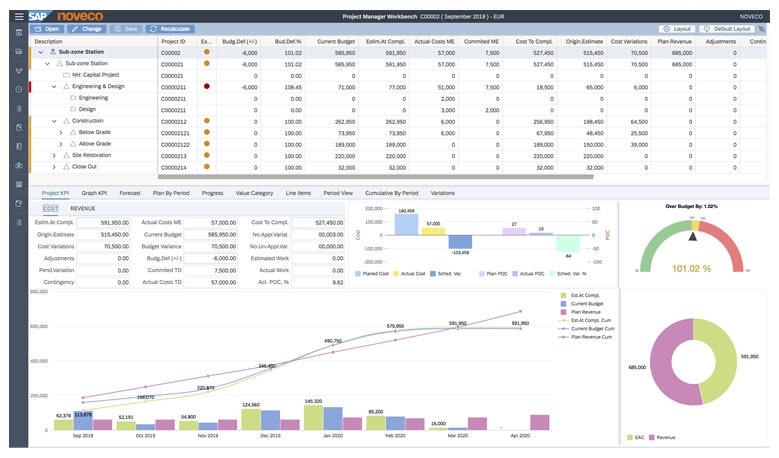This screenshot has height=458, width=779.
Task: Open the Progress tab
Action: (212, 193)
